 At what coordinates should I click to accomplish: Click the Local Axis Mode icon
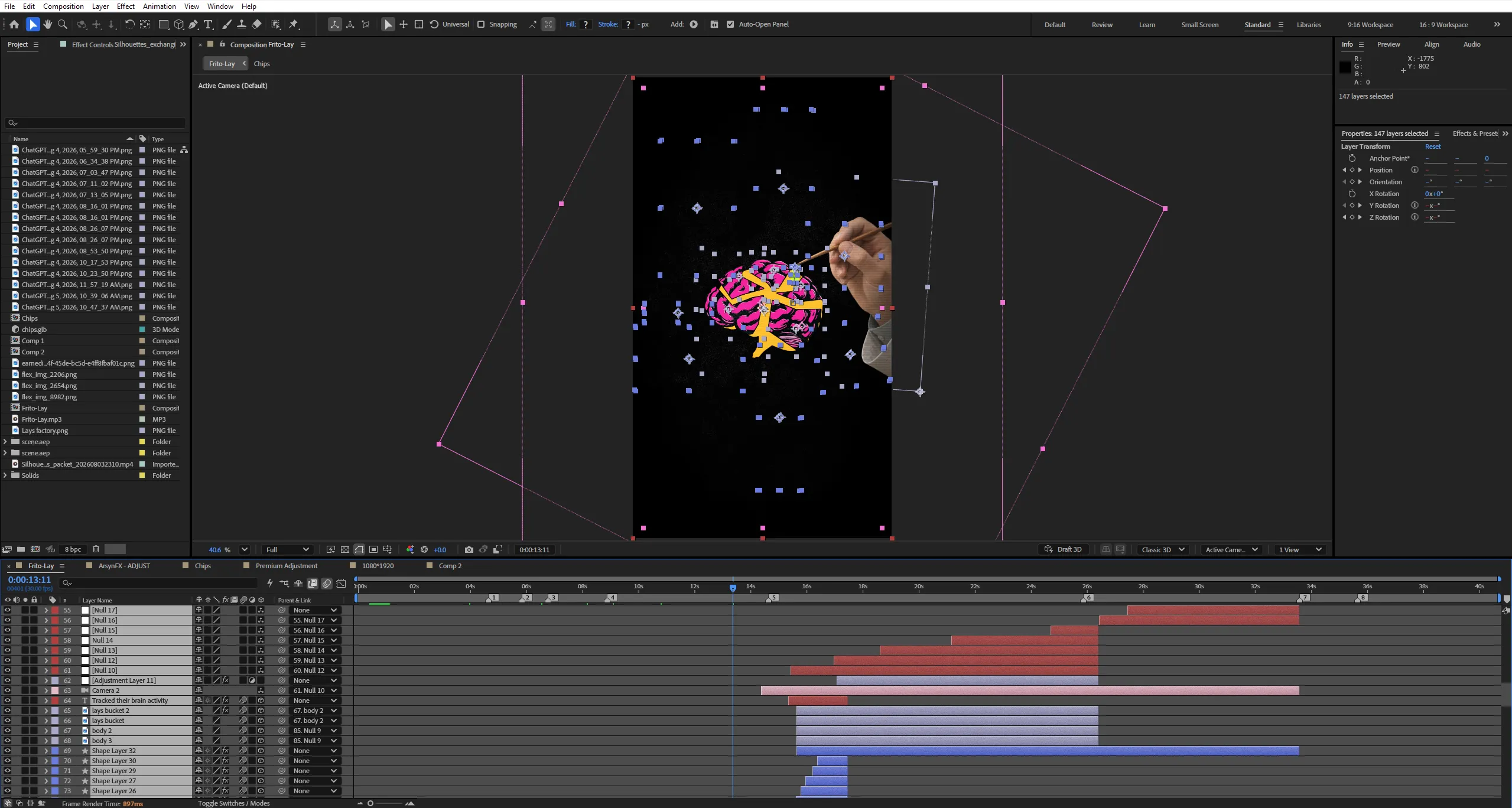click(x=335, y=24)
